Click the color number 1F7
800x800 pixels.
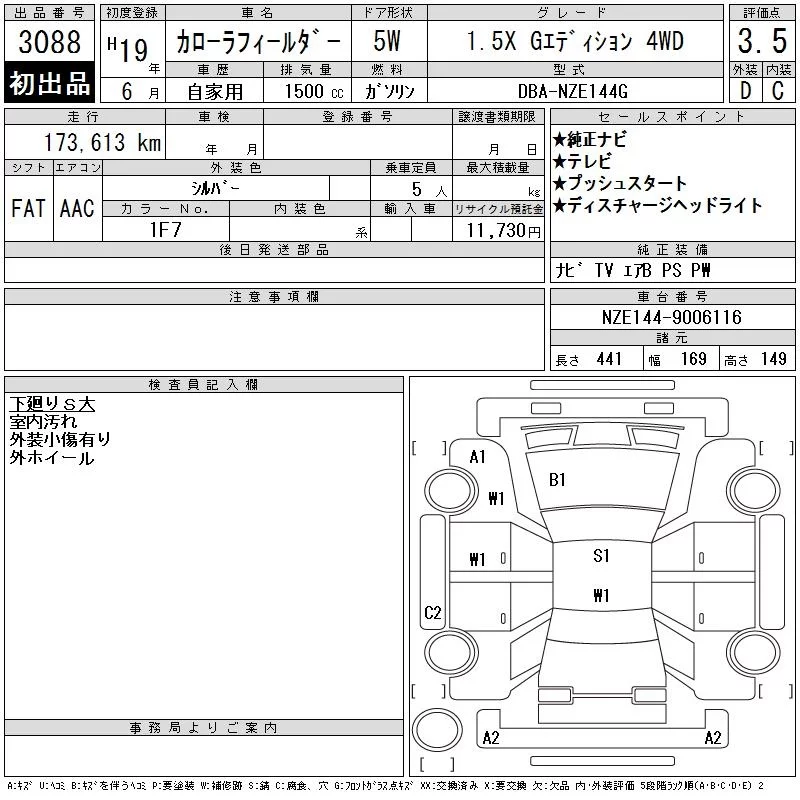(x=165, y=230)
